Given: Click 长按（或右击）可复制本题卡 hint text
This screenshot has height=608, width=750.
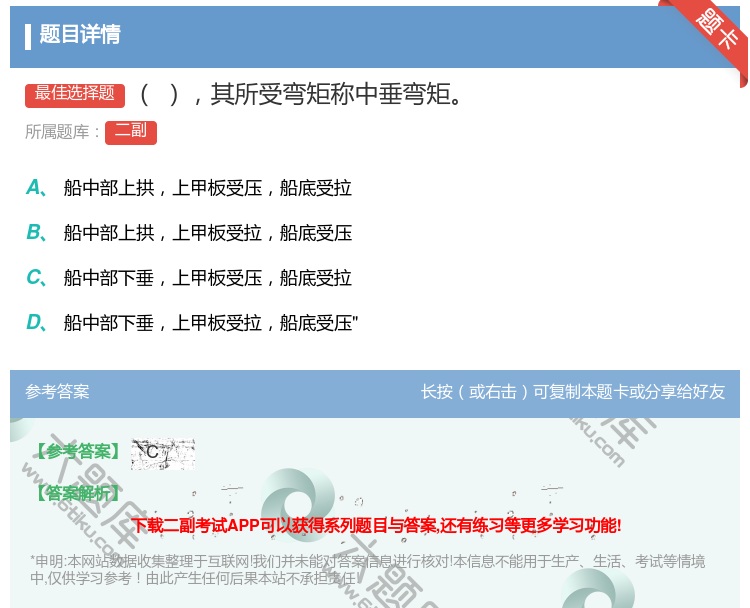Looking at the screenshot, I should [x=573, y=392].
